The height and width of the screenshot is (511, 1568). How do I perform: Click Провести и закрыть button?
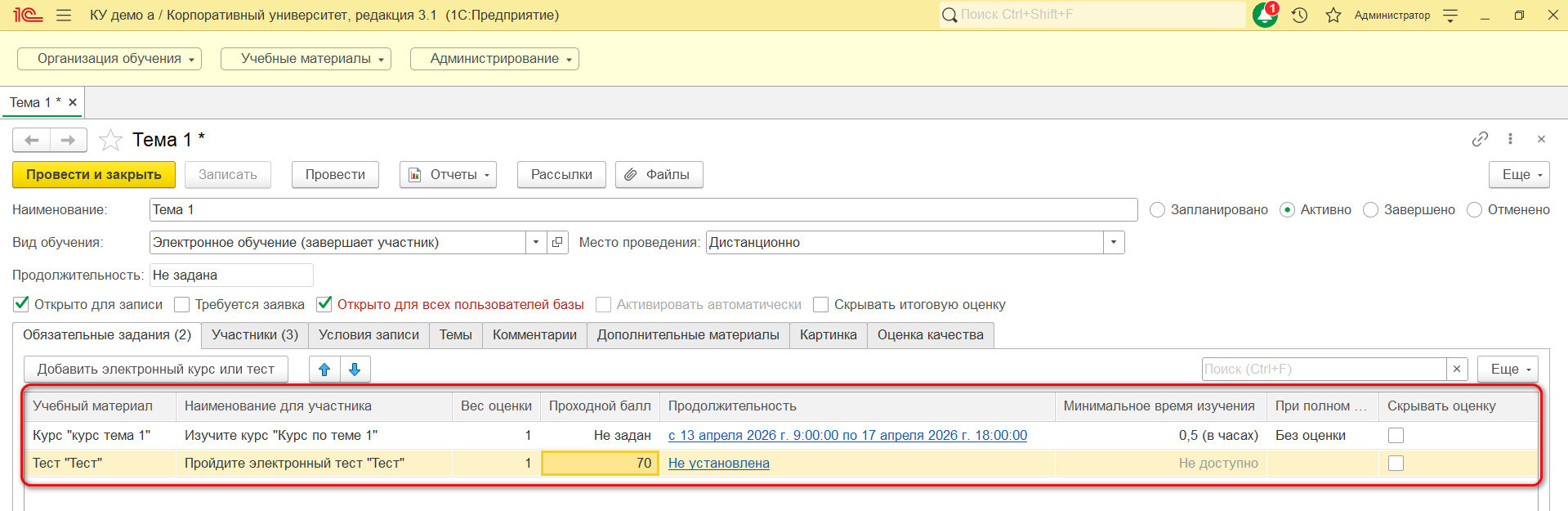point(94,175)
